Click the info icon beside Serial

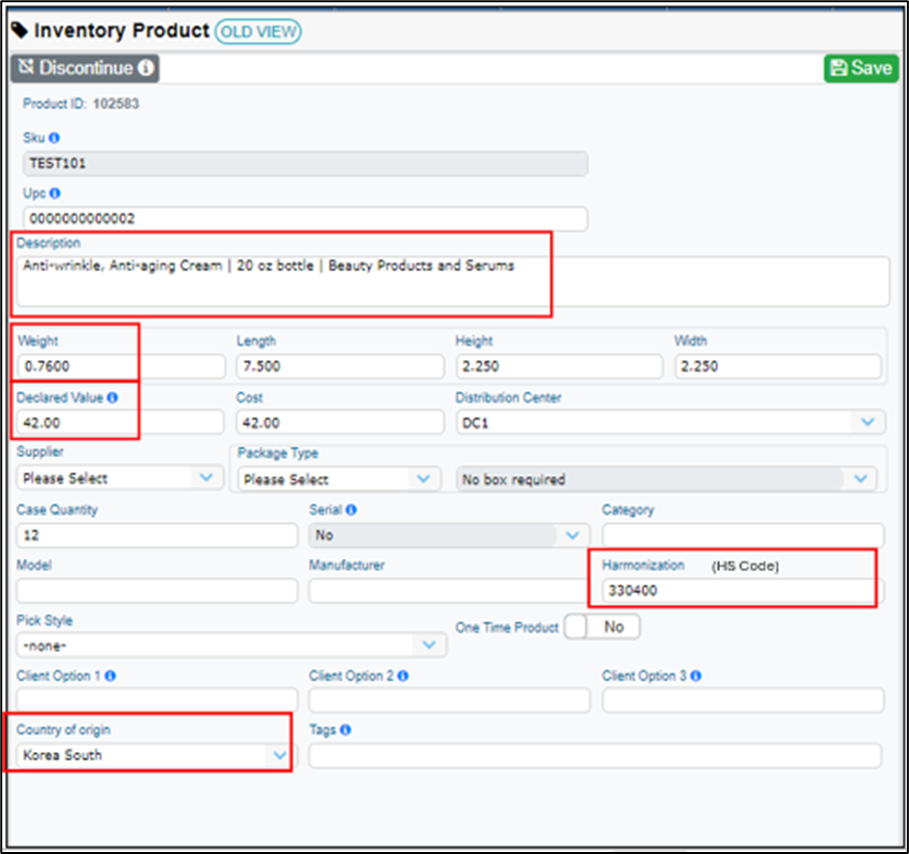click(351, 510)
